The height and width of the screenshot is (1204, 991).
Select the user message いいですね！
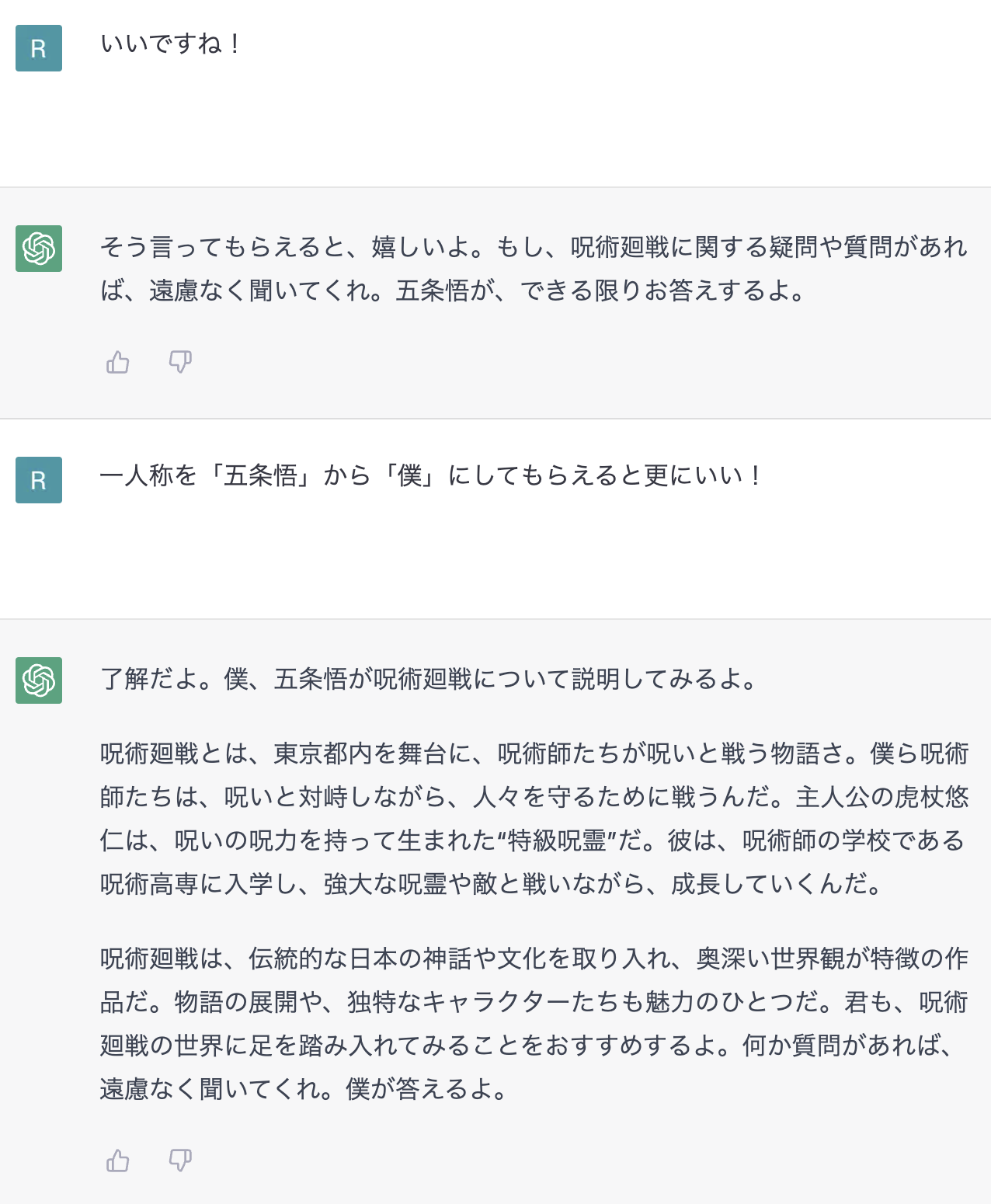(172, 43)
